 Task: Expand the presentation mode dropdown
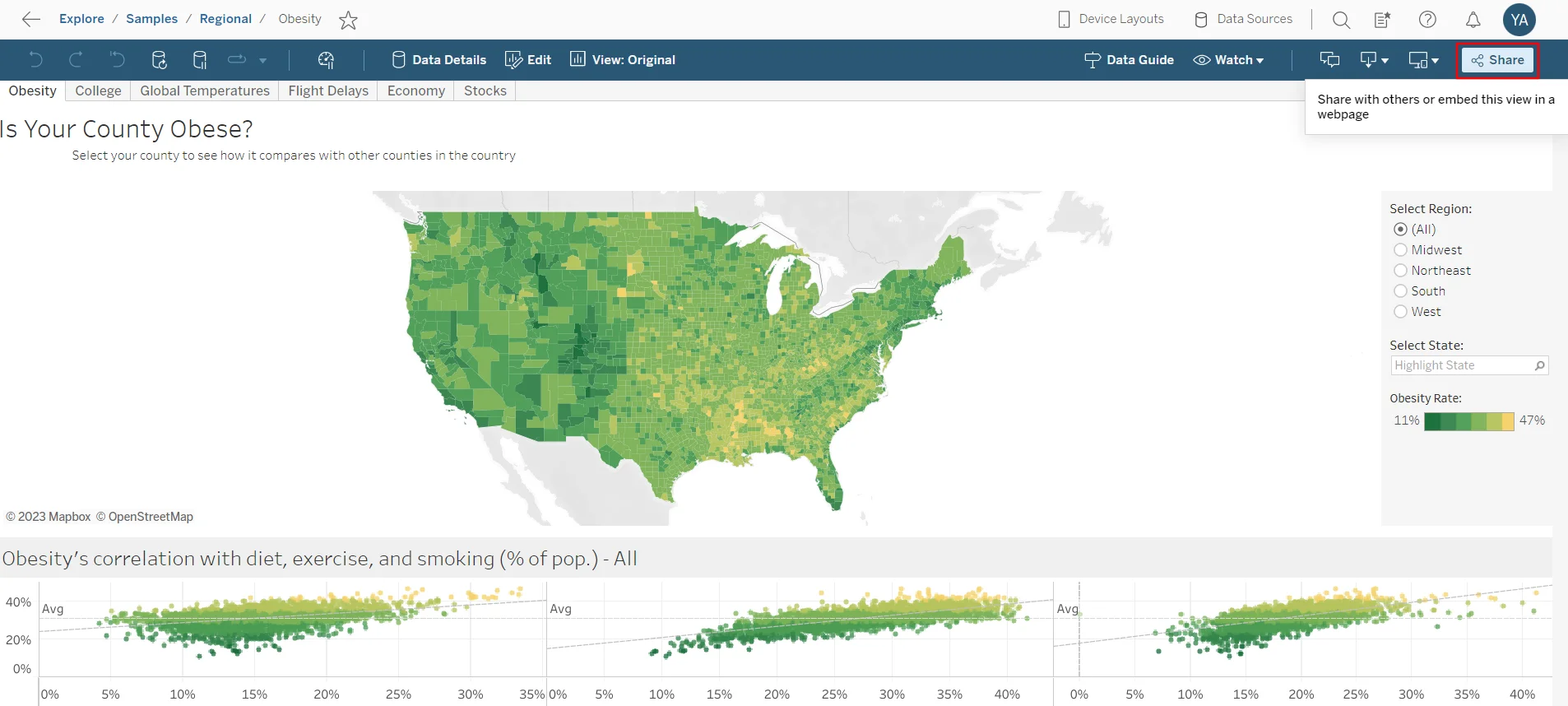click(x=1435, y=61)
